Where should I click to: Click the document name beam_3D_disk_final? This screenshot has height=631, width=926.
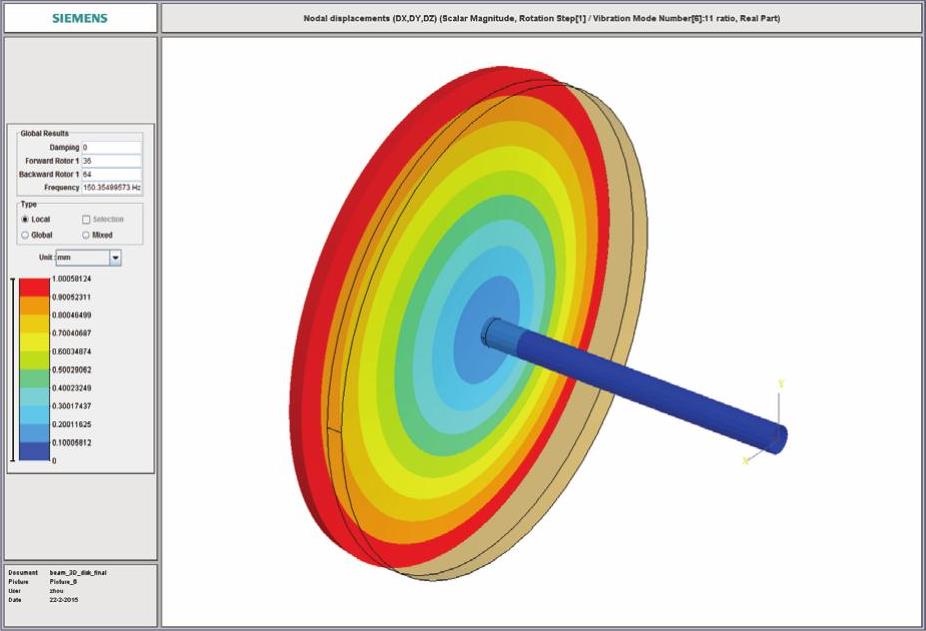point(79,573)
